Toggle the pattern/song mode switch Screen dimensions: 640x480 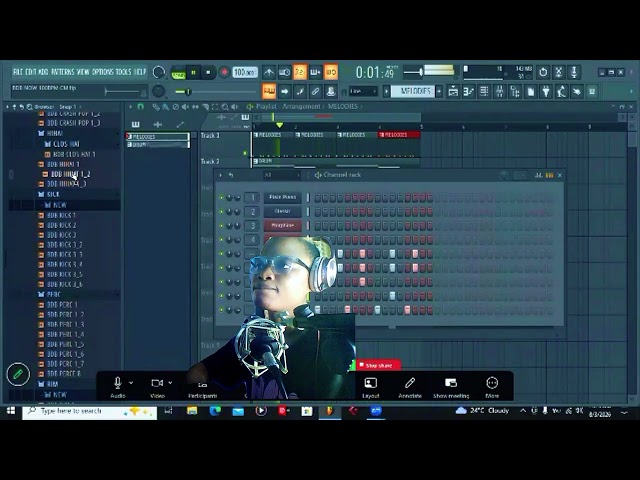[178, 73]
